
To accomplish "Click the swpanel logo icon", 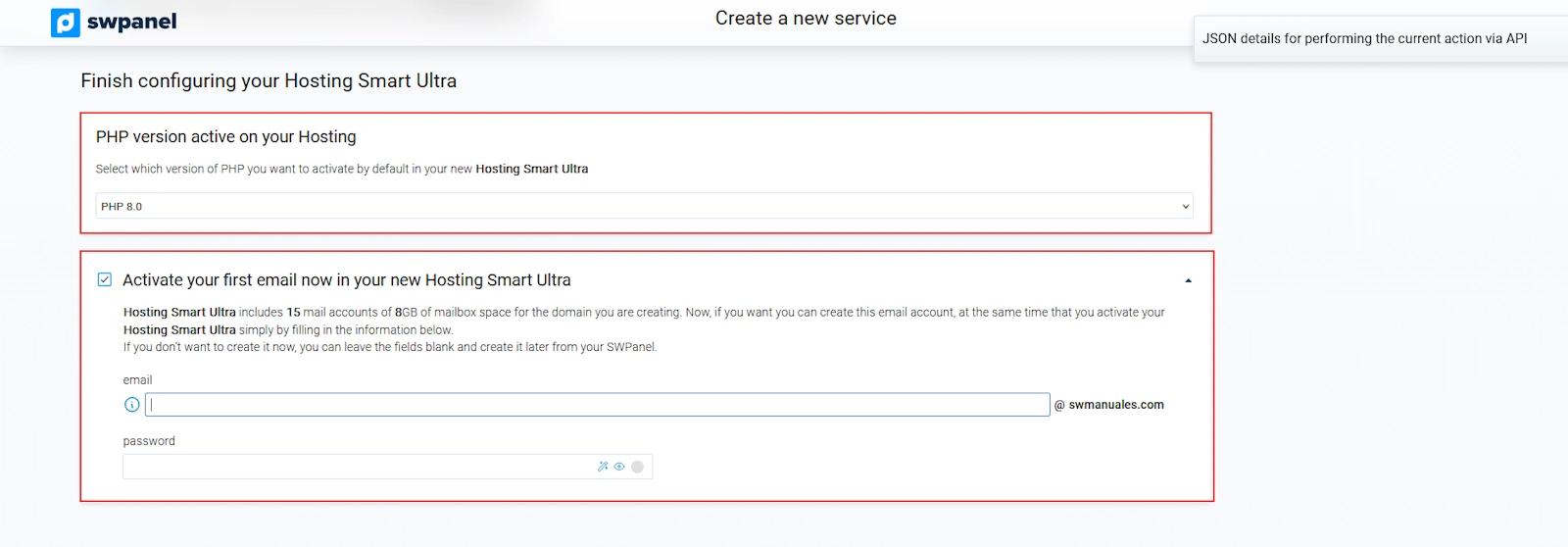I will pos(65,23).
